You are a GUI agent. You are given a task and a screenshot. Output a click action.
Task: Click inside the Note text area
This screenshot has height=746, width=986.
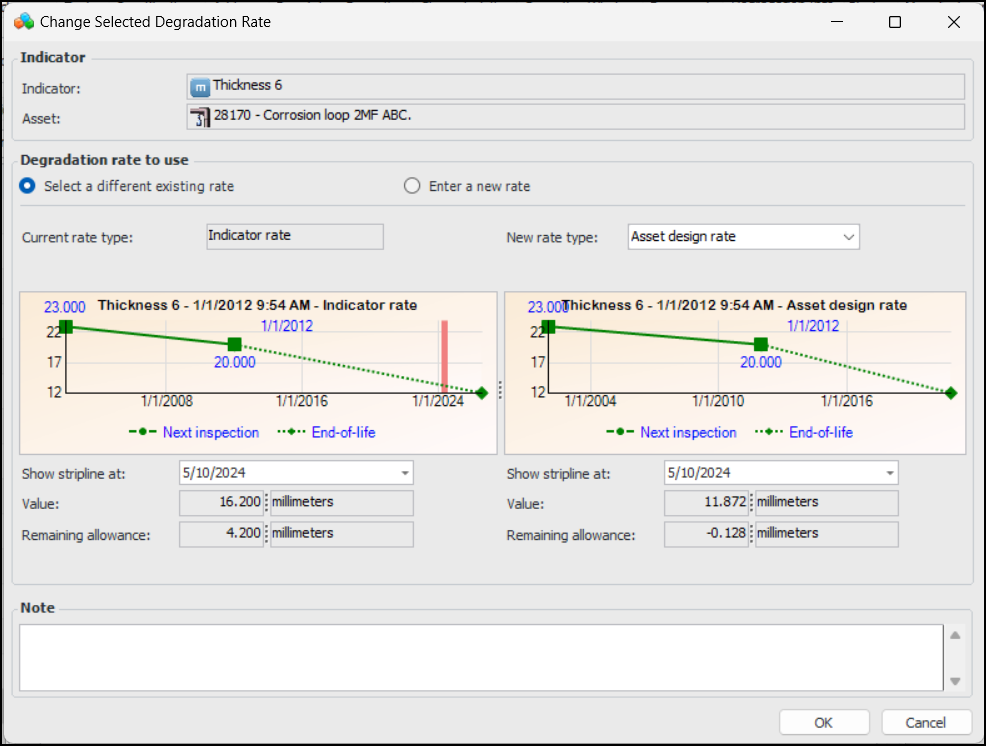[480, 657]
